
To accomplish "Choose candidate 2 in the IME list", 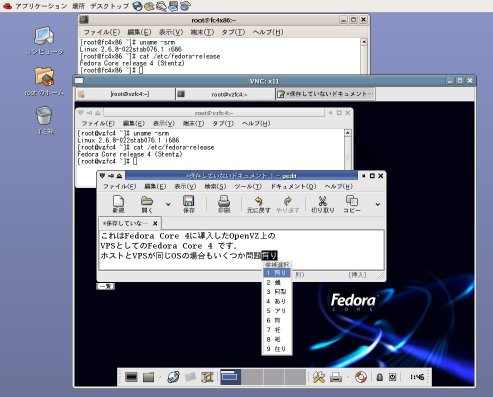I will tap(277, 282).
